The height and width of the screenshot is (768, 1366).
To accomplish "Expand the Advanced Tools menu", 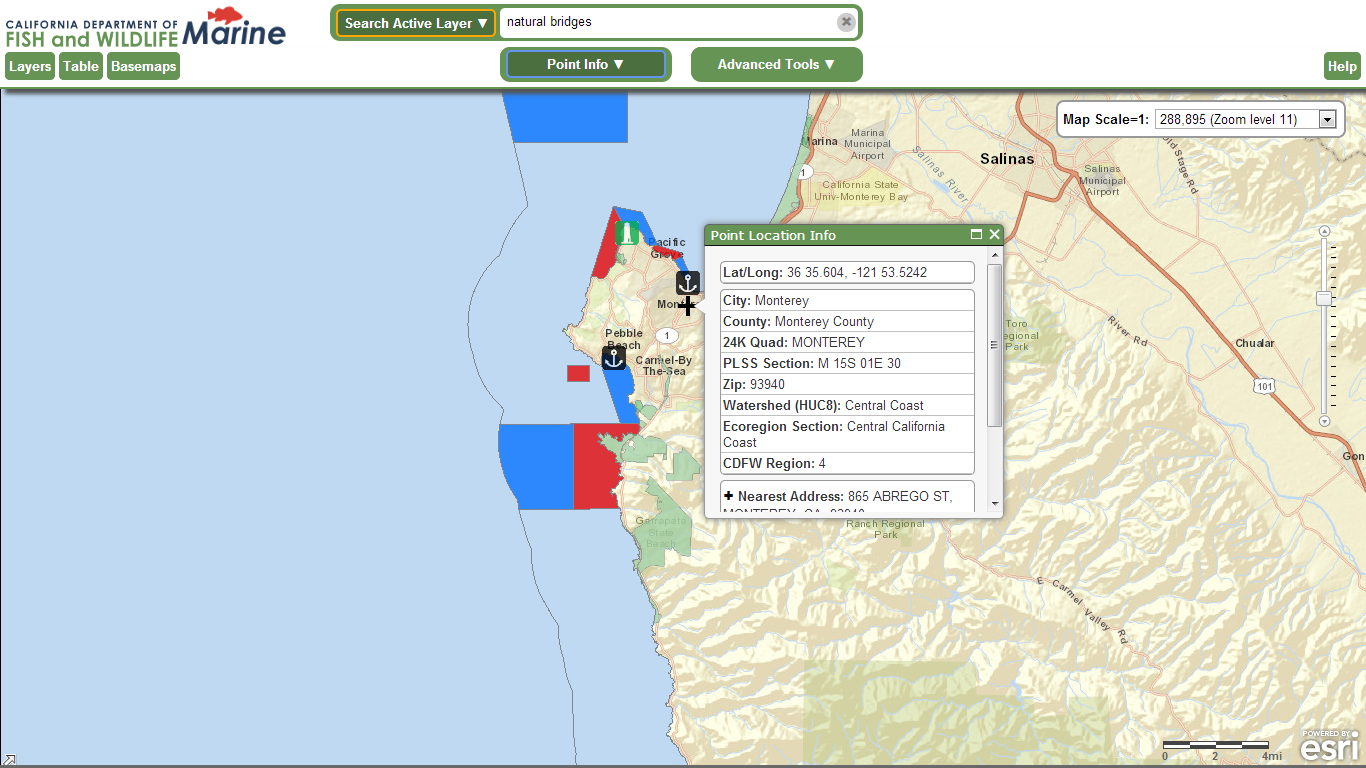I will coord(776,64).
